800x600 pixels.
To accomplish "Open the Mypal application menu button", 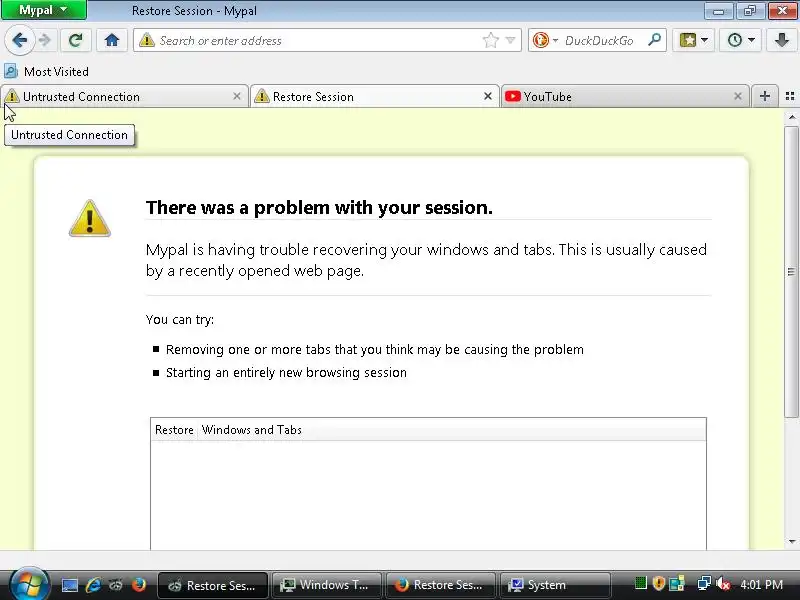I will [x=43, y=10].
